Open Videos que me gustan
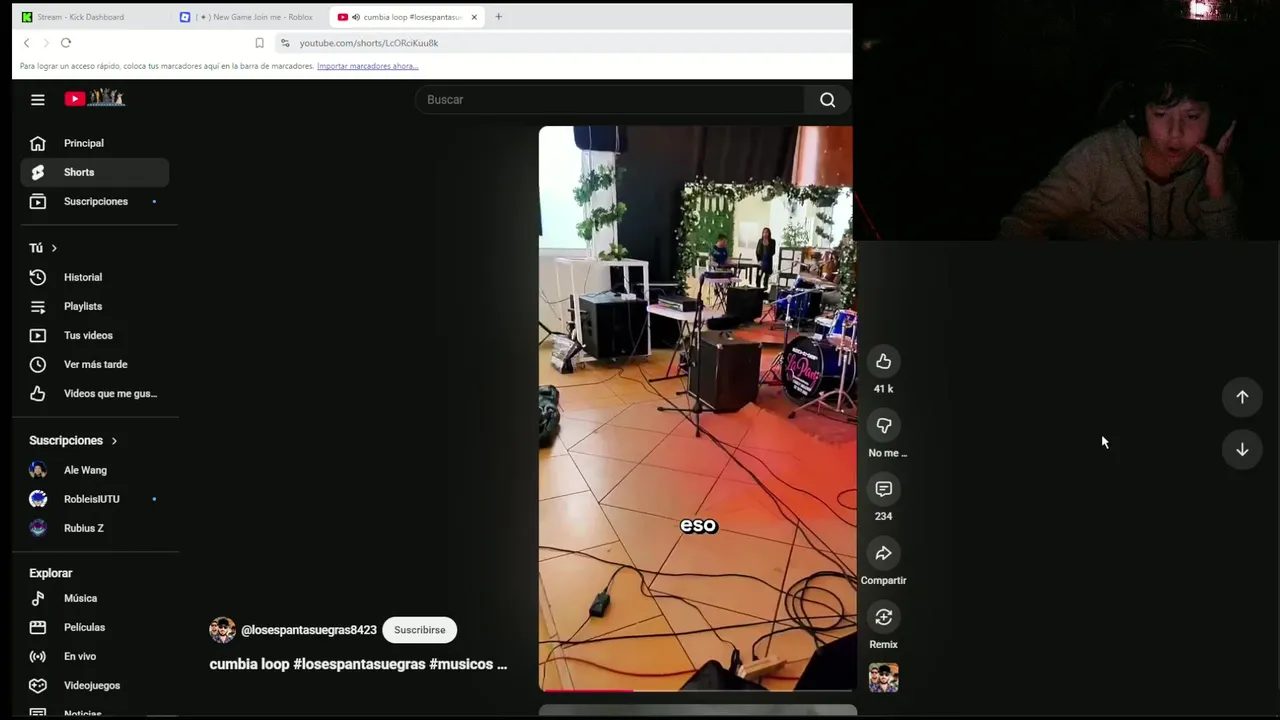 click(95, 393)
